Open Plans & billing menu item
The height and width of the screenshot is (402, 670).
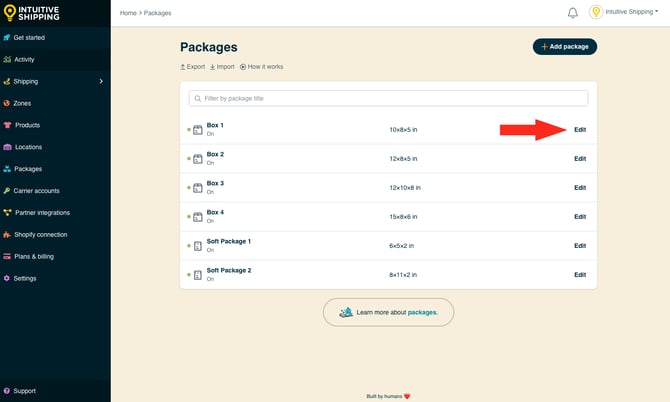point(34,256)
